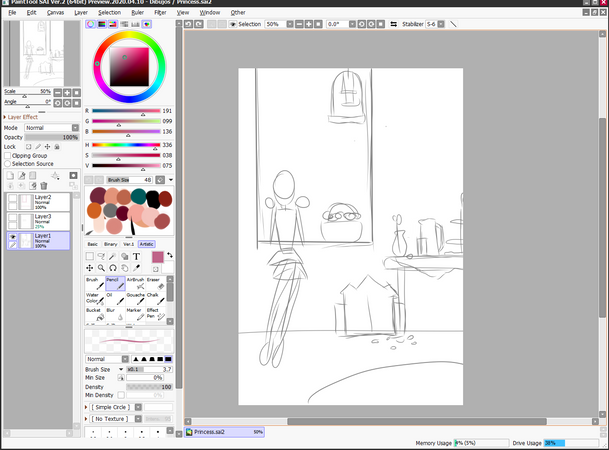Choose the lasso selection tool
Image resolution: width=609 pixels, height=450 pixels.
tap(101, 256)
